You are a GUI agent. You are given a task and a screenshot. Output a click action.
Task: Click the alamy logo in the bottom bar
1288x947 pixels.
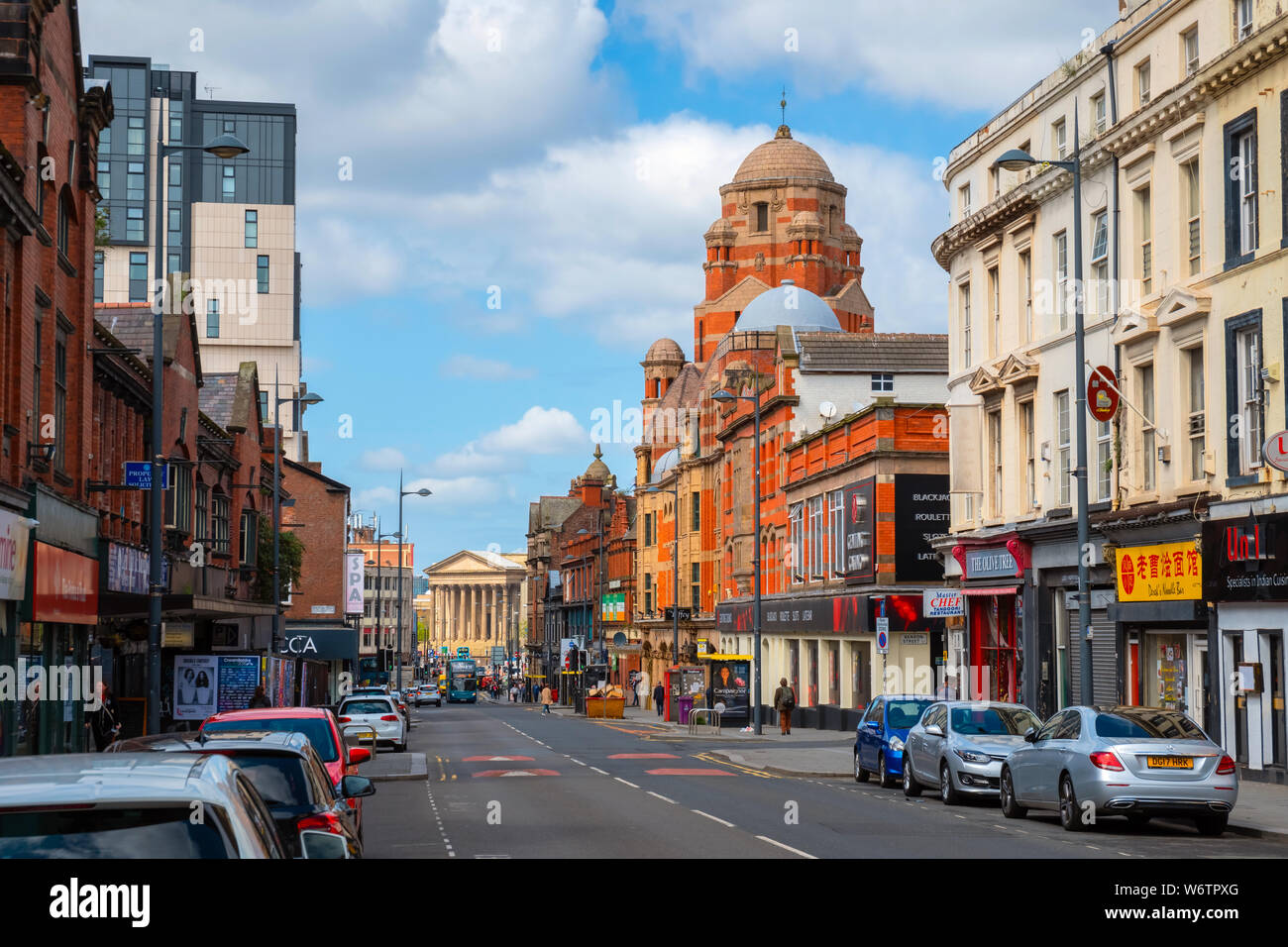click(100, 901)
